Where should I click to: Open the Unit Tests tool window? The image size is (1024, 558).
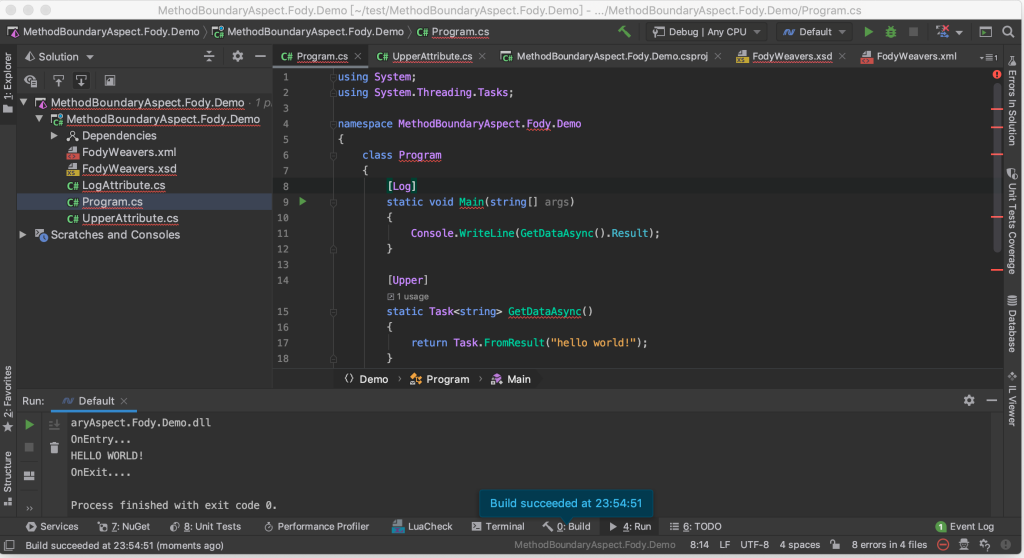click(x=205, y=527)
